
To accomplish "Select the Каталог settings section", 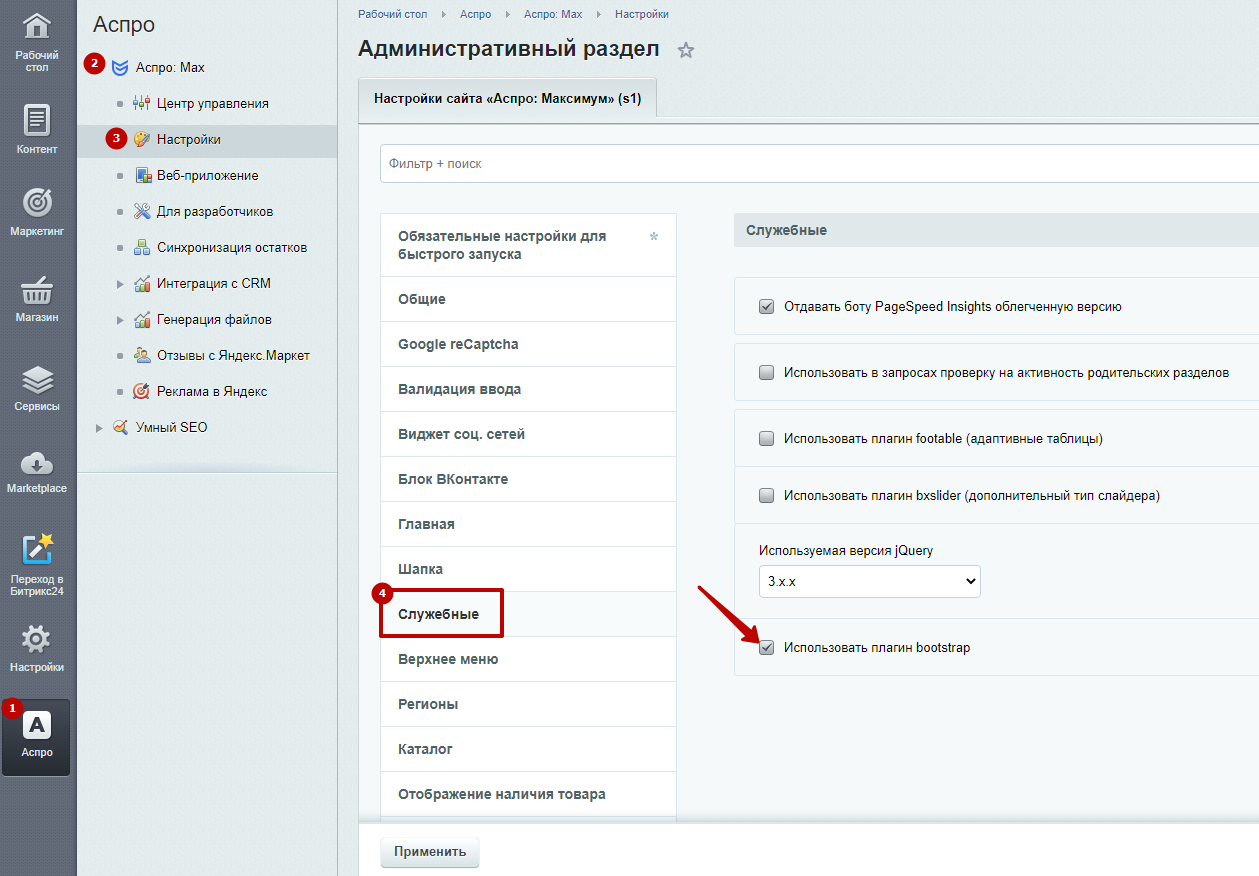I will click(529, 749).
